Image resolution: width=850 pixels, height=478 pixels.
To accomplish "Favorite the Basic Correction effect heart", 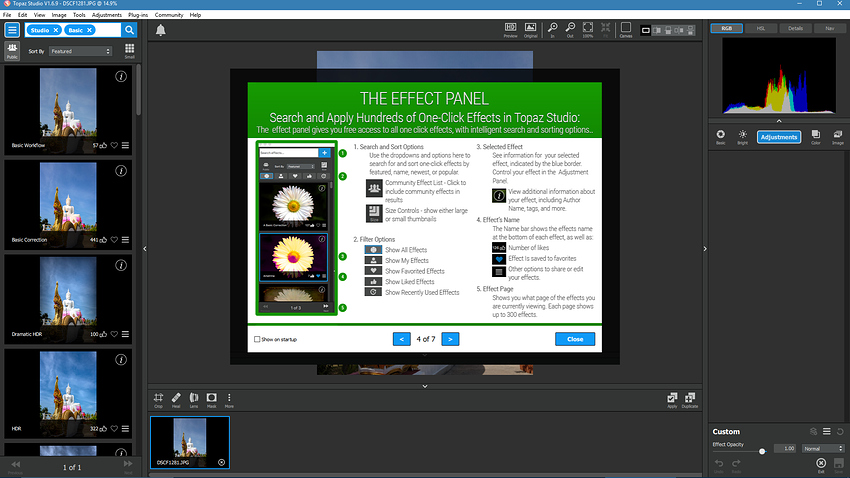I will coord(114,240).
